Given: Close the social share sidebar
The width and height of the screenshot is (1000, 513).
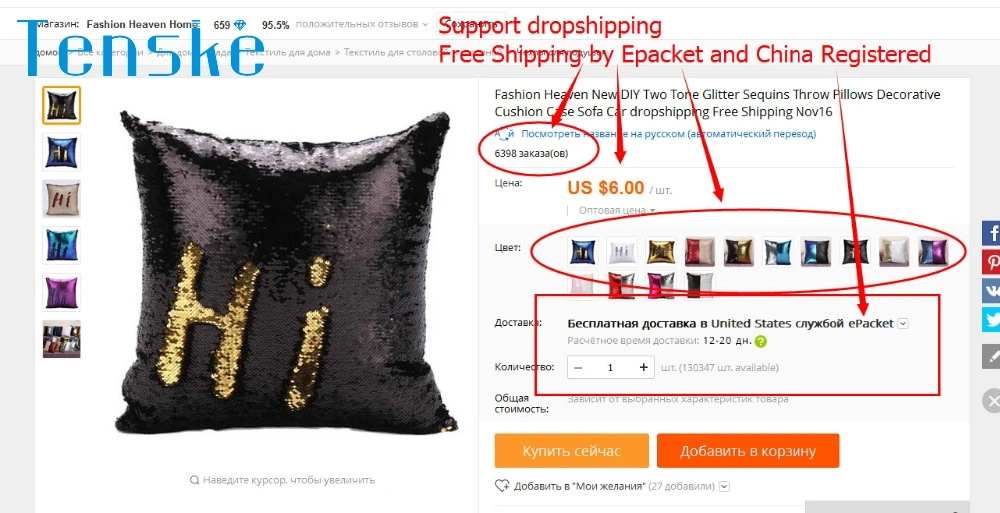Looking at the screenshot, I should click(991, 401).
